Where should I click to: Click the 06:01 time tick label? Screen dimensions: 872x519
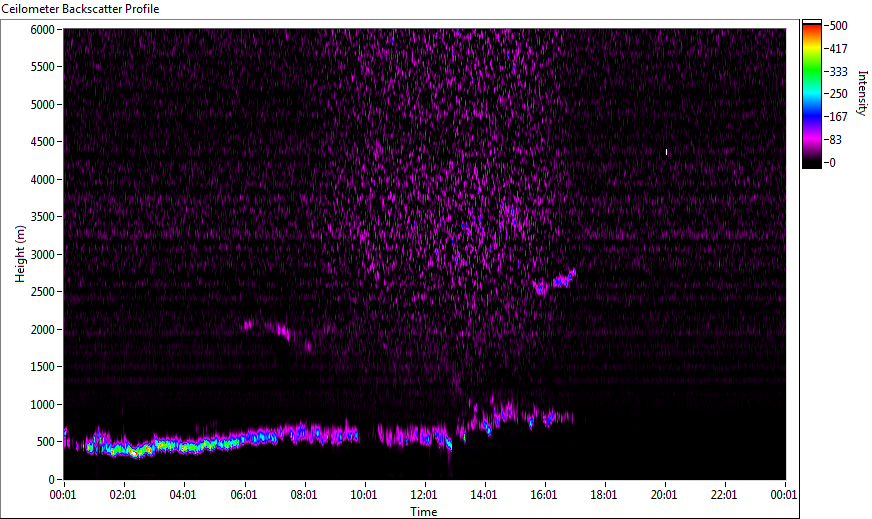pos(244,495)
